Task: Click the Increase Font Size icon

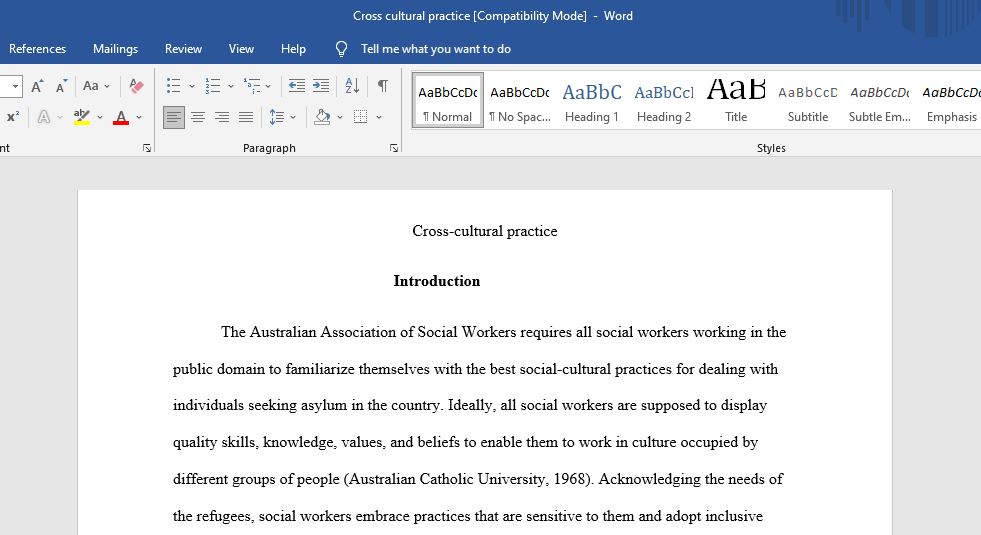Action: 37,86
